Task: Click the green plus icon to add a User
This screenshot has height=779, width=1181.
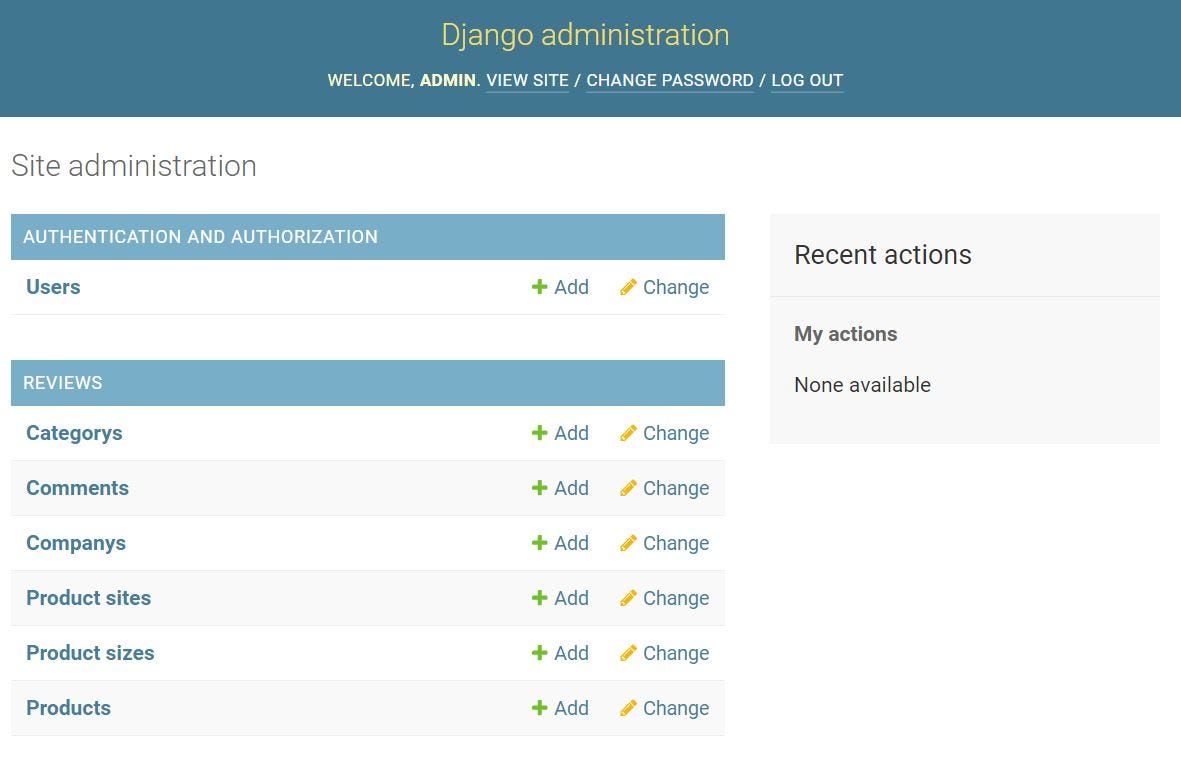Action: coord(538,287)
